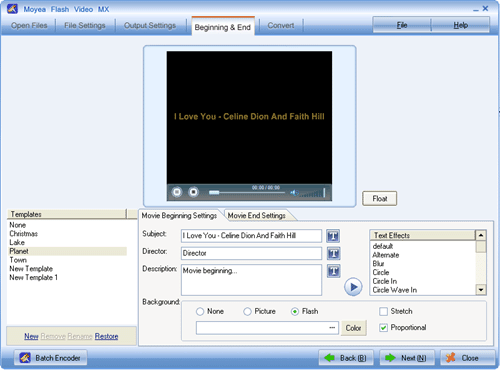
Task: Select the Picture background option
Action: point(247,312)
